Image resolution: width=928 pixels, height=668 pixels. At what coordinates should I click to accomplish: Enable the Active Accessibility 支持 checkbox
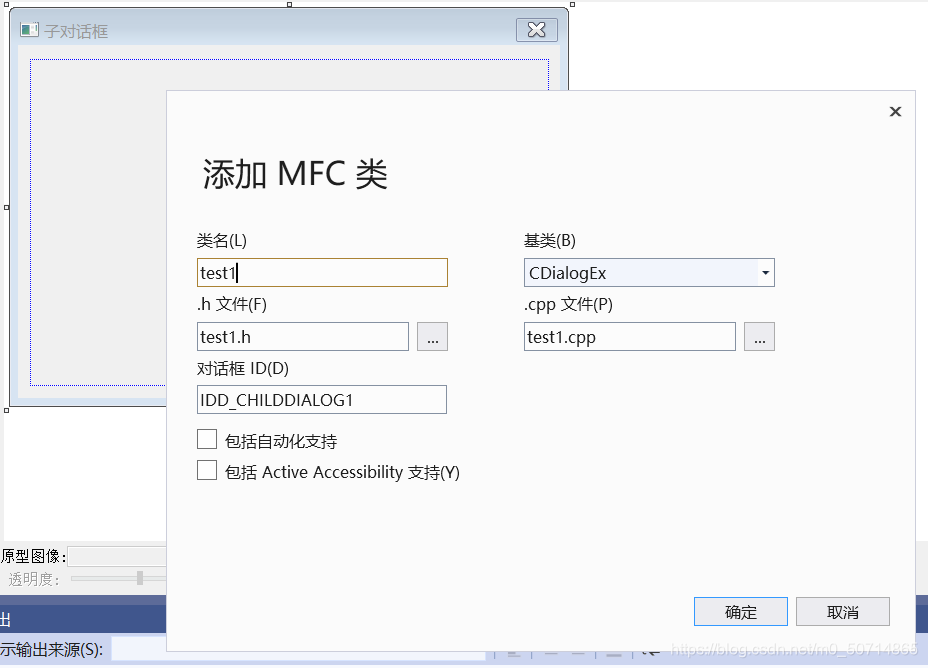click(x=207, y=470)
